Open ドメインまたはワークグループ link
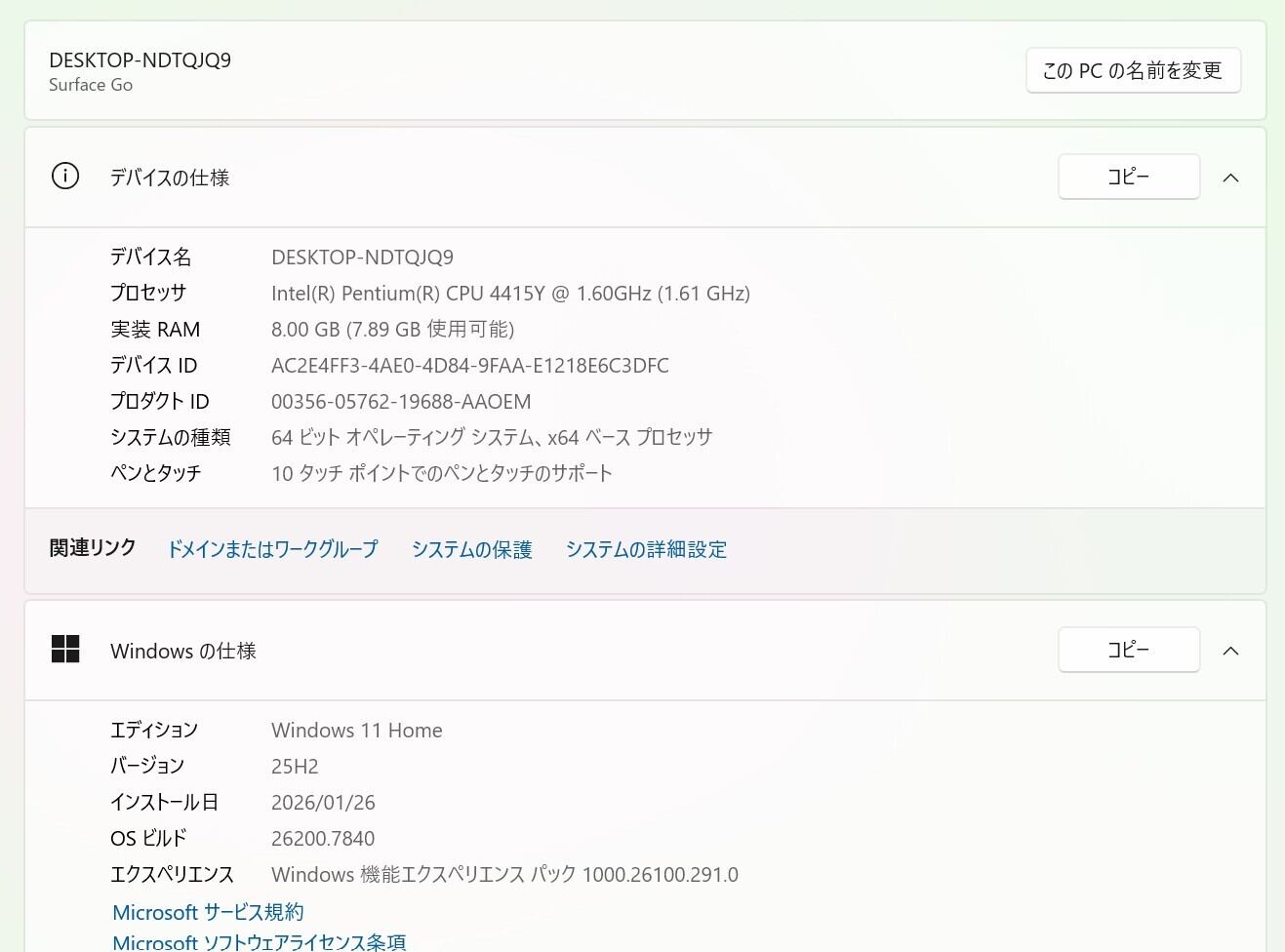This screenshot has width=1285, height=952. pos(272,549)
